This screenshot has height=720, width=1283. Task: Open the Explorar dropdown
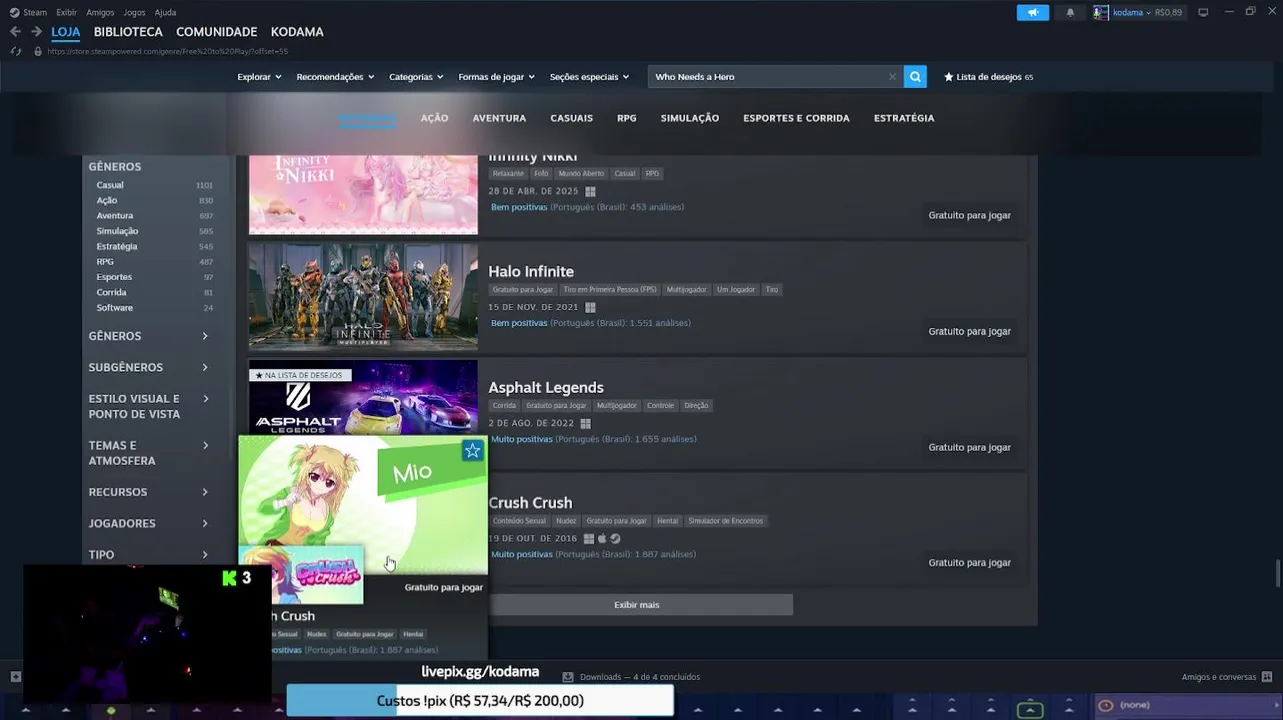click(x=259, y=77)
